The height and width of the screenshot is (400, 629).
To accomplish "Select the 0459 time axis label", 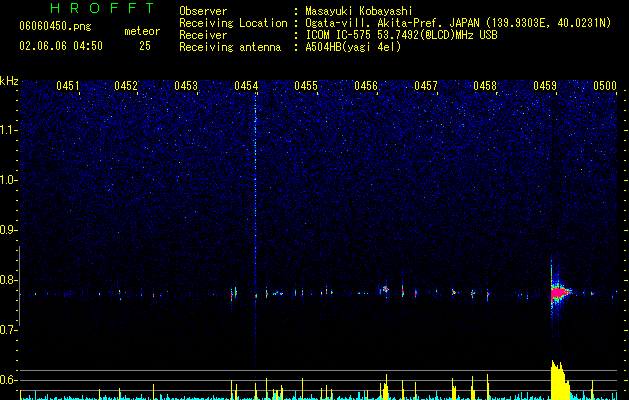I will click(x=545, y=86).
